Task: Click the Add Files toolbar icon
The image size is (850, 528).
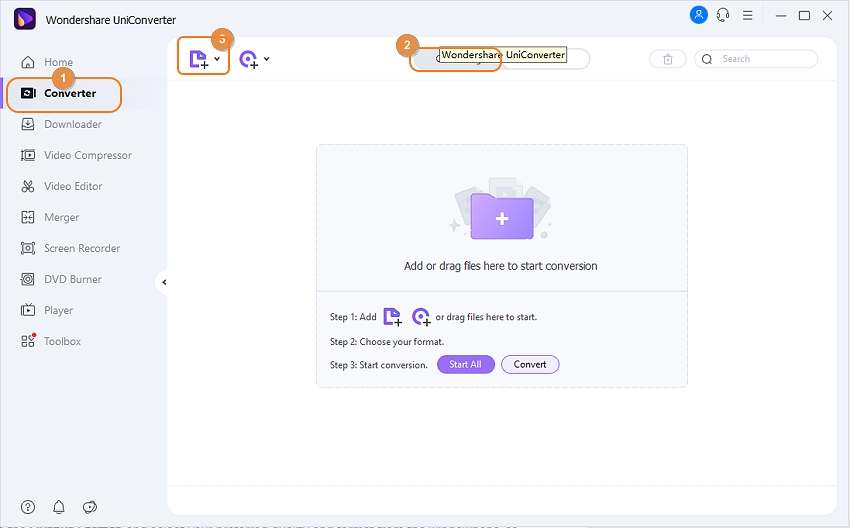Action: point(198,59)
